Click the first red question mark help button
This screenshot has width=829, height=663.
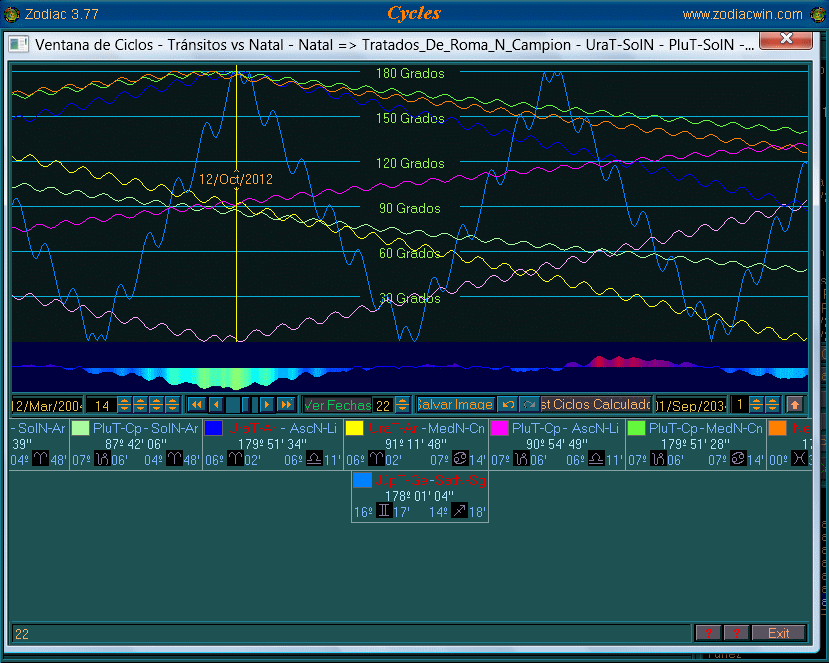[708, 633]
